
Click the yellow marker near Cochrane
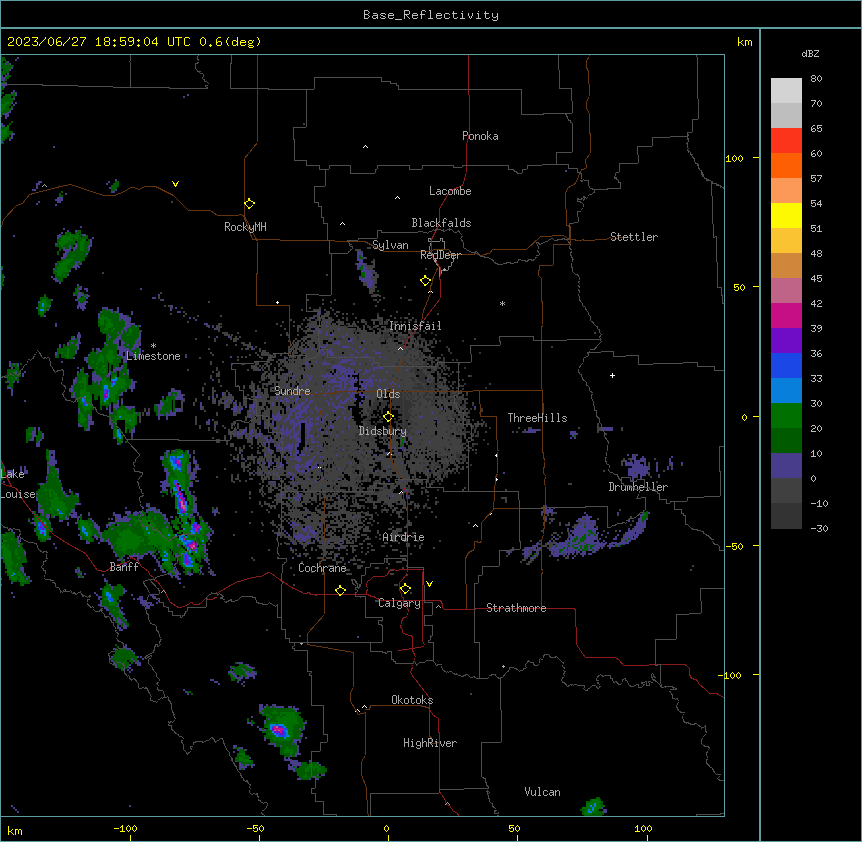(x=340, y=590)
